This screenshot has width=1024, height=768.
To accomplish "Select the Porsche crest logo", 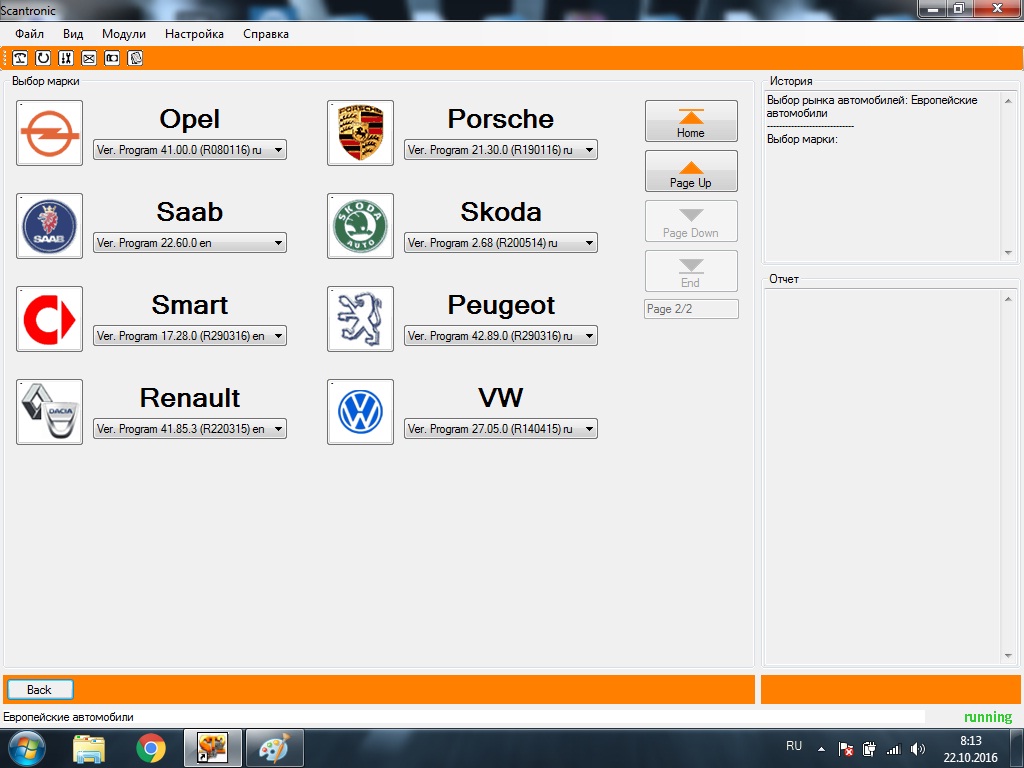I will [360, 133].
